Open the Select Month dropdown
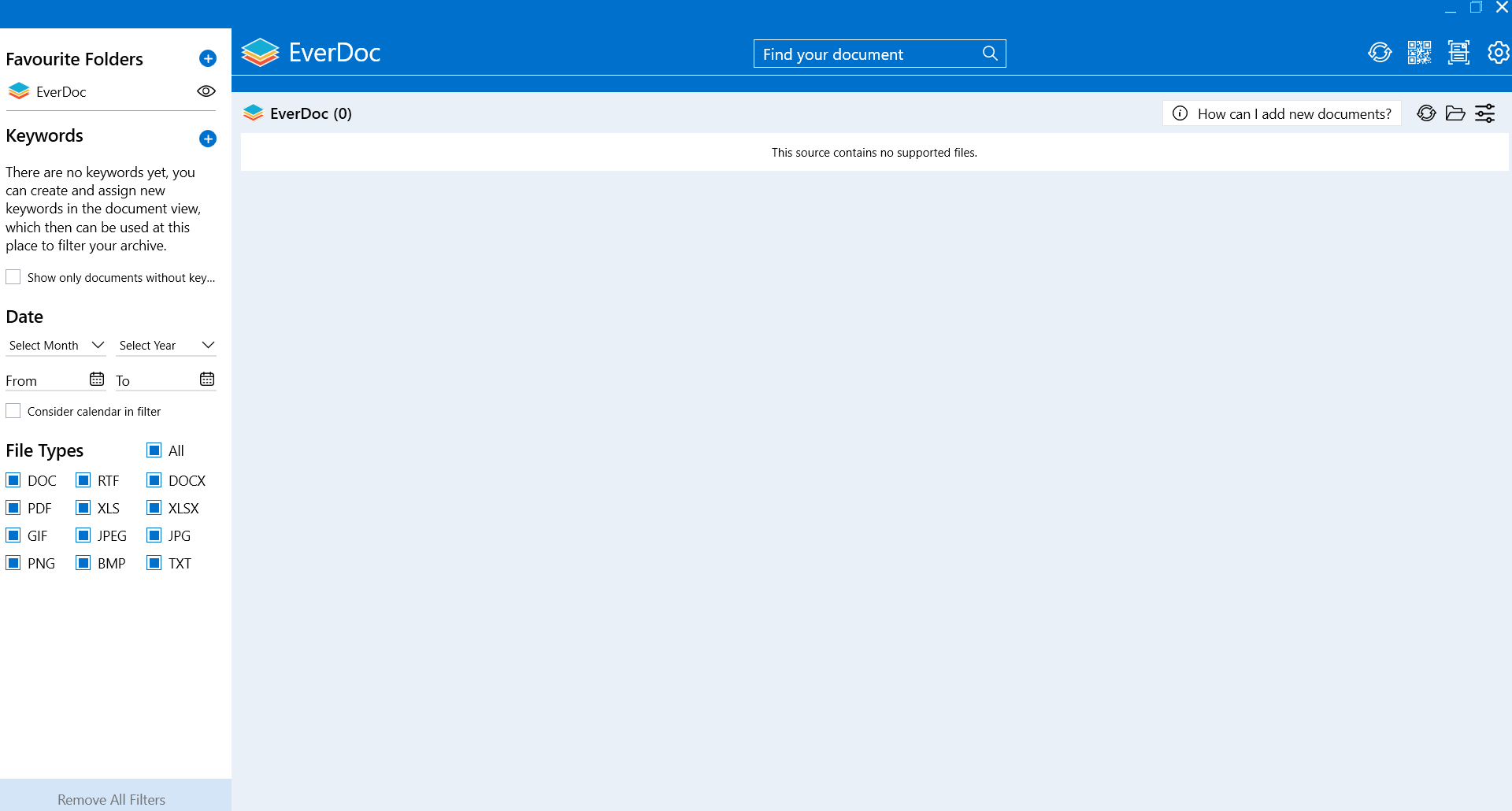 pos(56,346)
